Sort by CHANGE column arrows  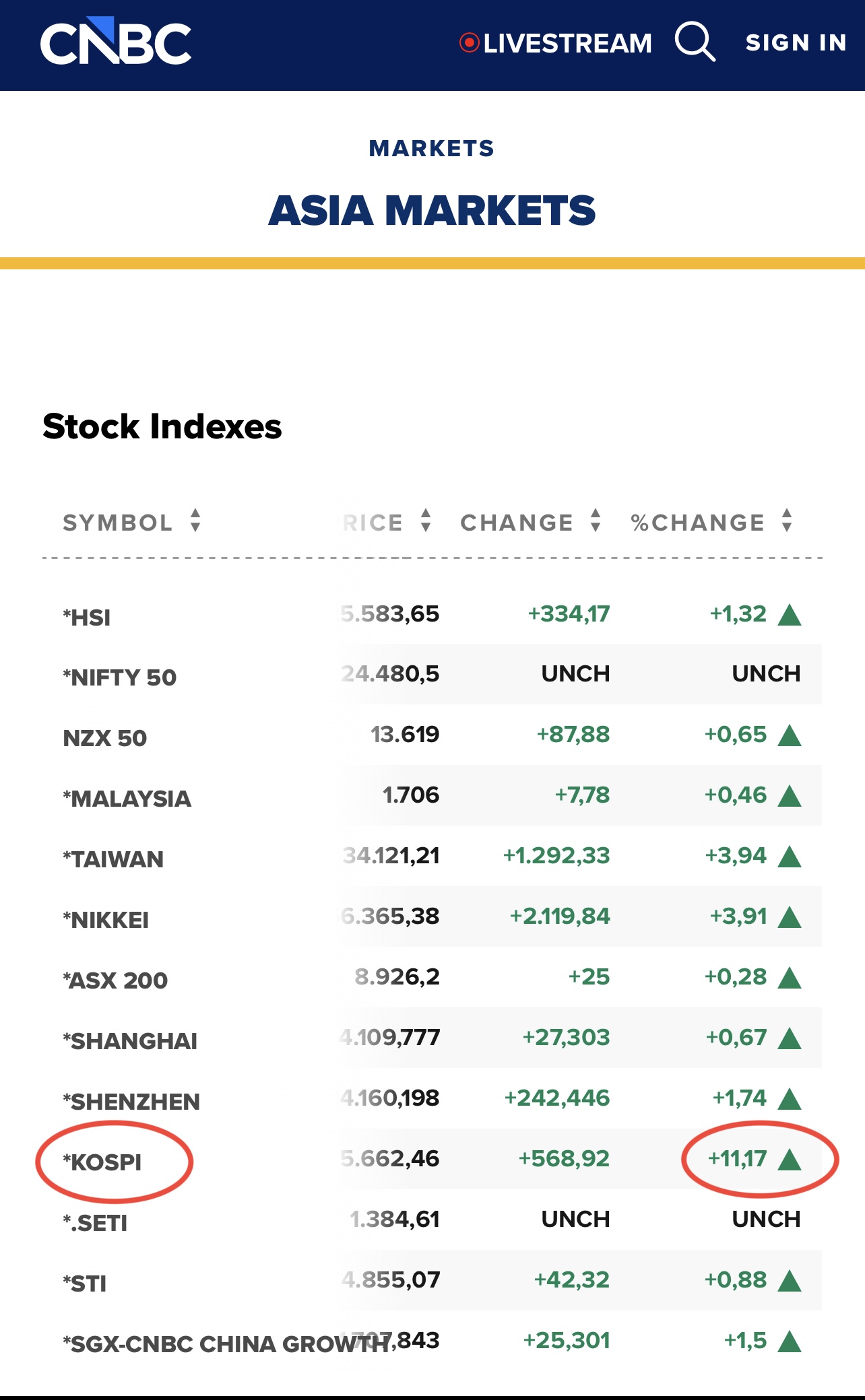tap(596, 521)
